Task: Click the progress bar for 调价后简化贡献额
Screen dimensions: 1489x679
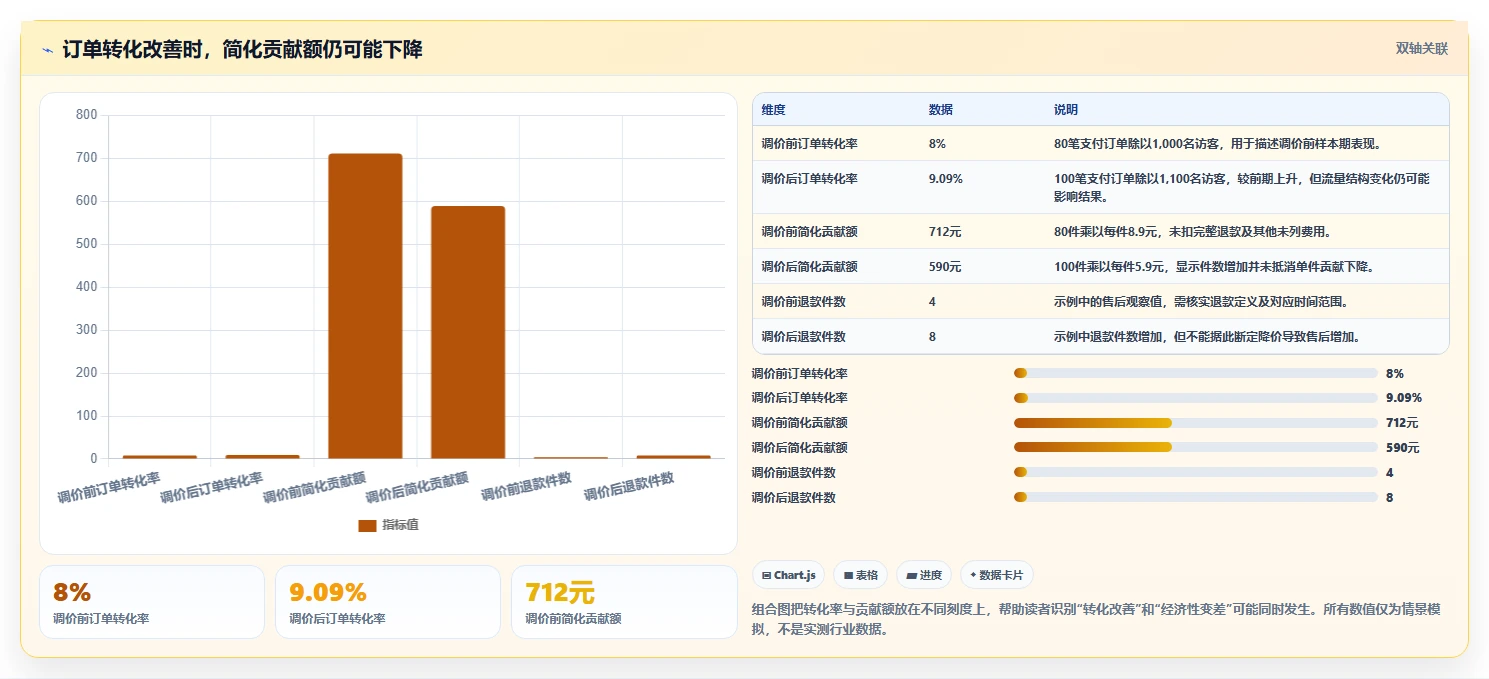Action: 1196,447
